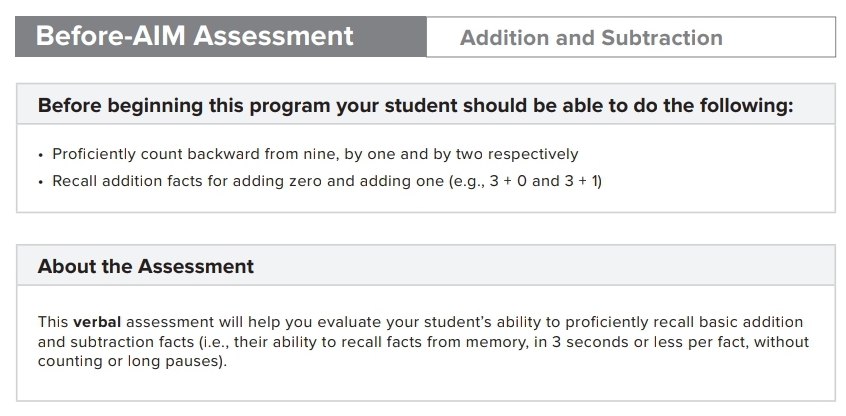Click the Addition and Subtraction subtitle box
This screenshot has height=416, width=846.
coord(630,38)
